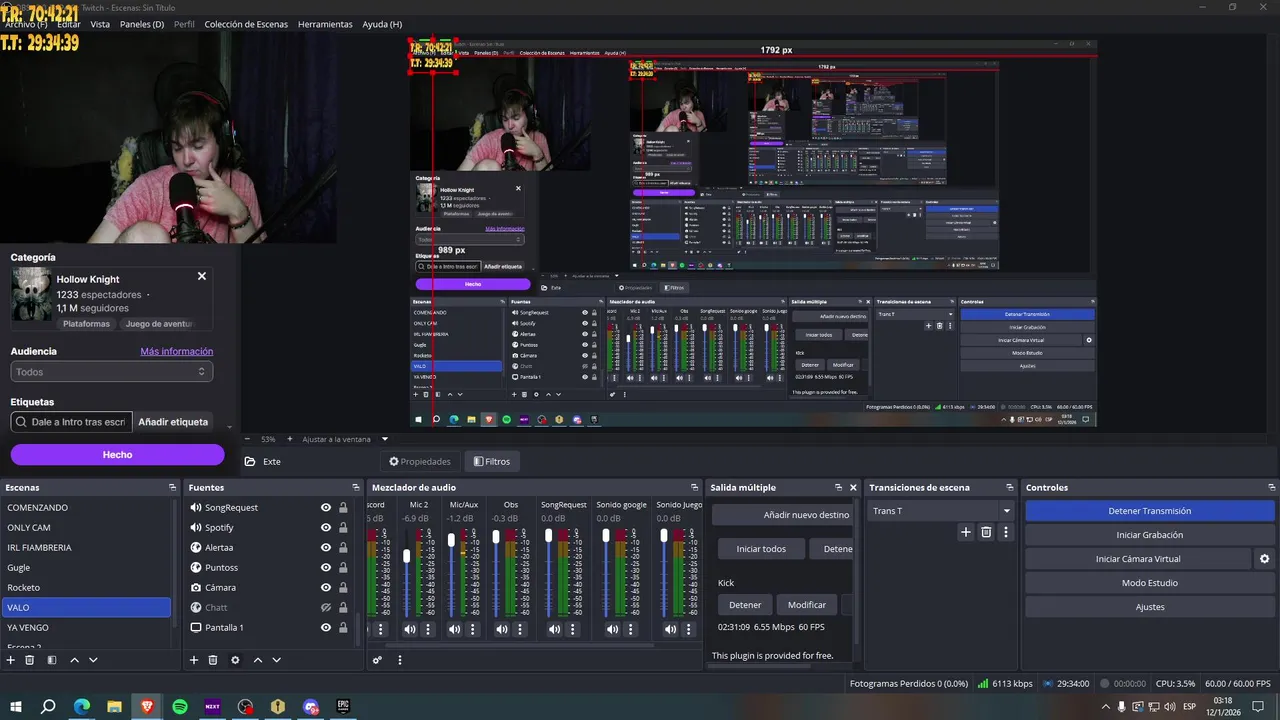Open the Archivo menu
The height and width of the screenshot is (720, 1280).
tap(25, 24)
